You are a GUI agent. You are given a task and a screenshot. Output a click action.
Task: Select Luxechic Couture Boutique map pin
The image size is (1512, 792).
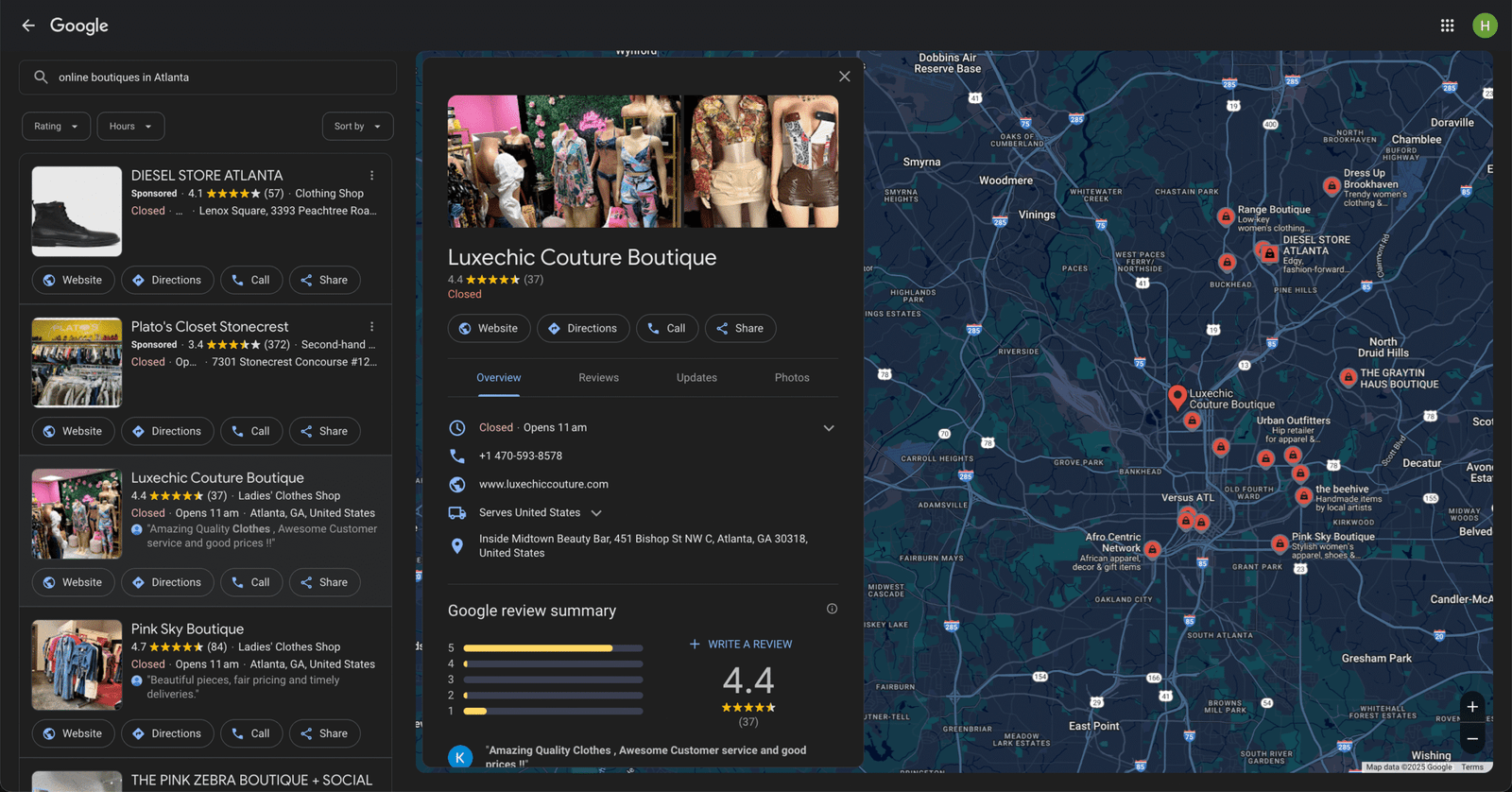click(x=1177, y=397)
